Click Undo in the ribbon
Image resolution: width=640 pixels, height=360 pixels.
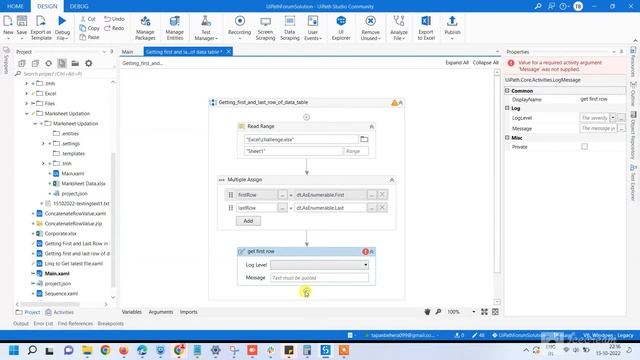pyautogui.click(x=114, y=19)
